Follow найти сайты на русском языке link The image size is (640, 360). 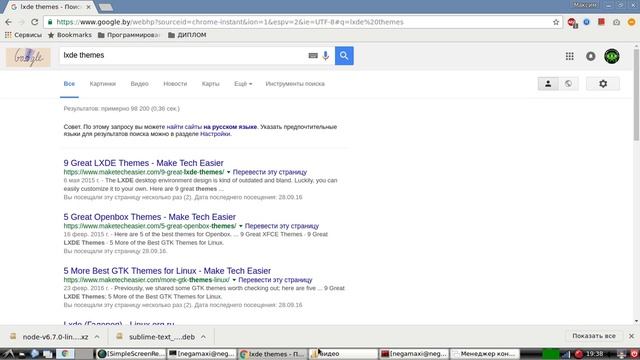coord(212,127)
